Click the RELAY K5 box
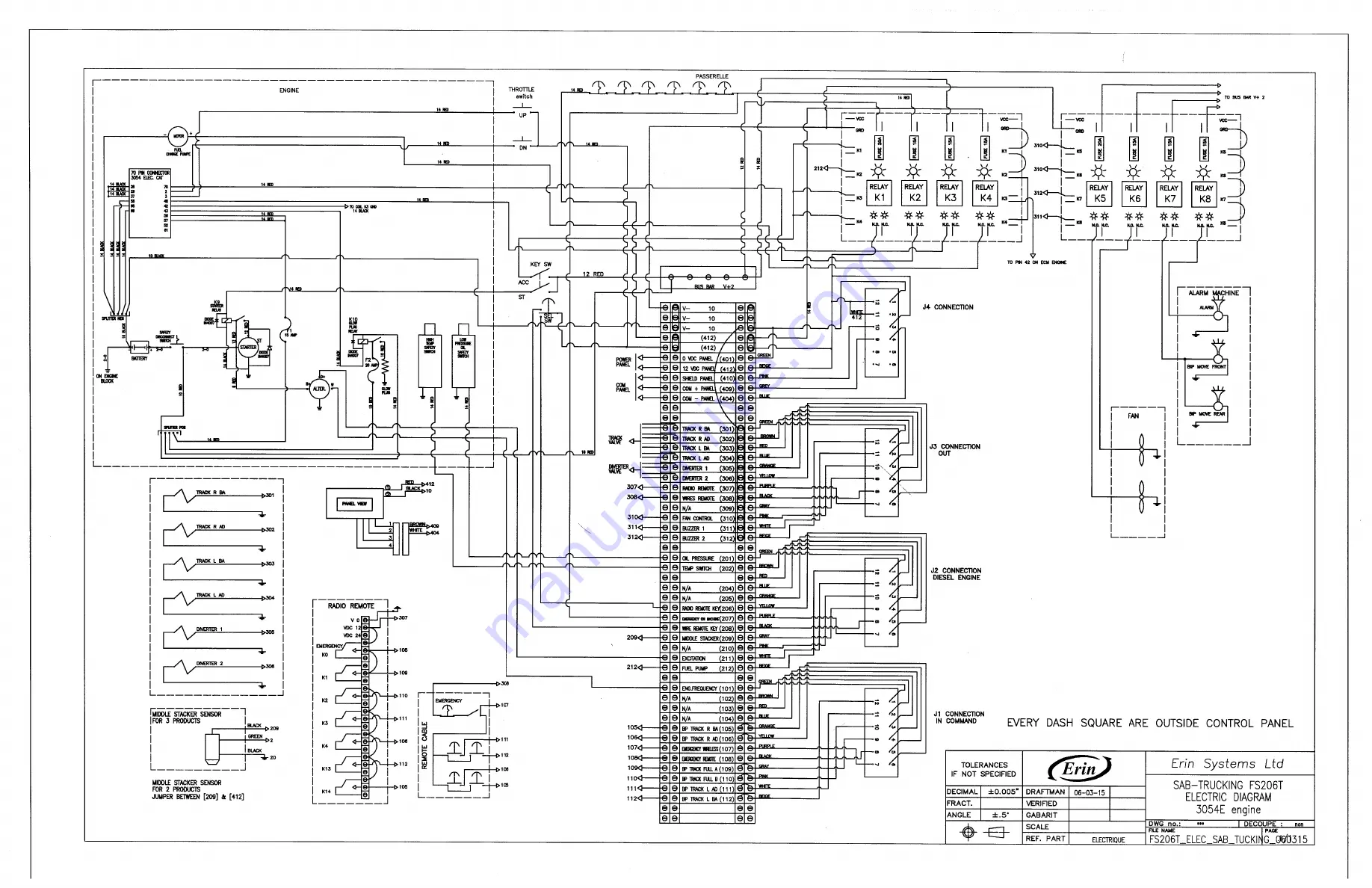 [x=1099, y=194]
